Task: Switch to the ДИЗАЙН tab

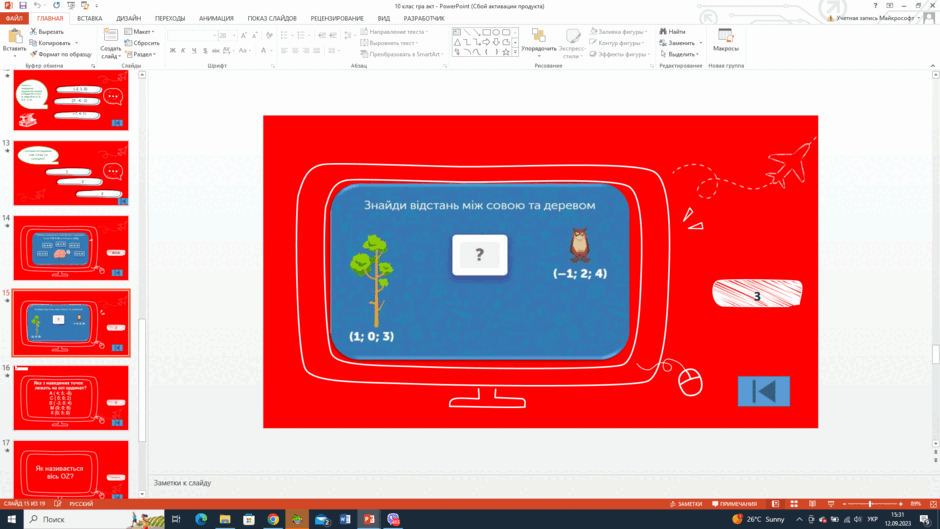Action: (x=128, y=18)
